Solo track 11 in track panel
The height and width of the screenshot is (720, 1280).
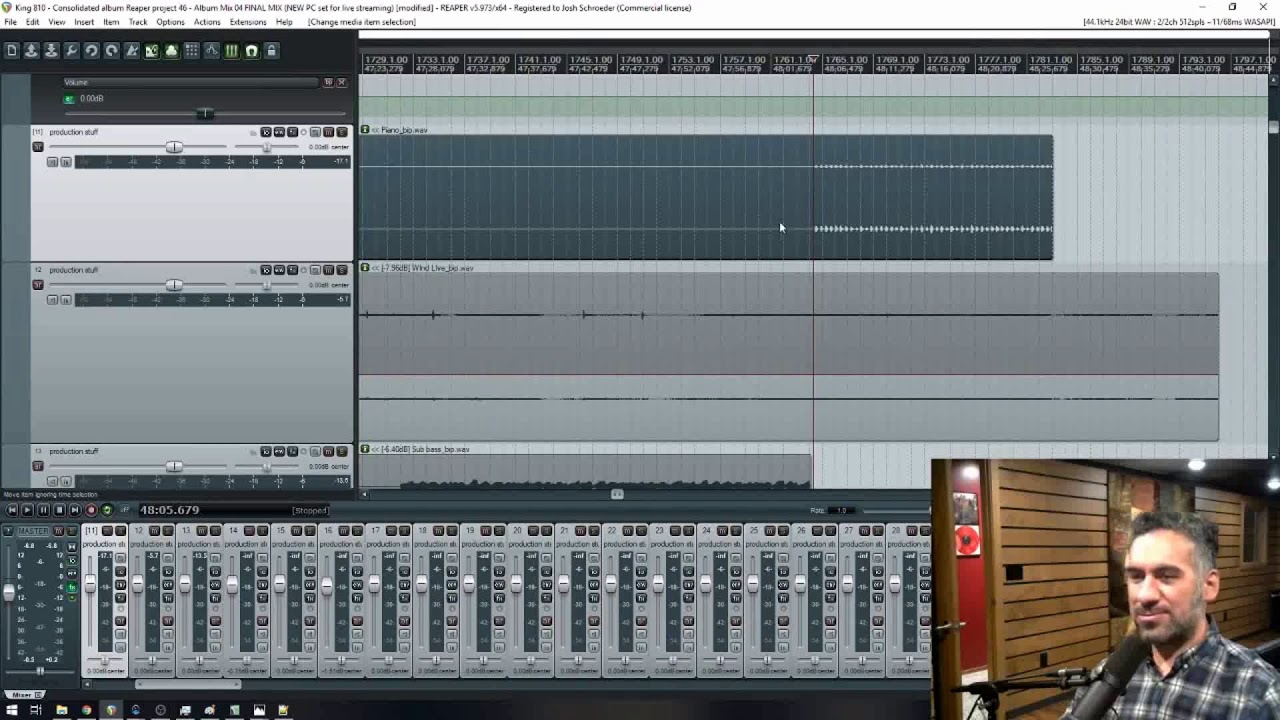pos(341,132)
